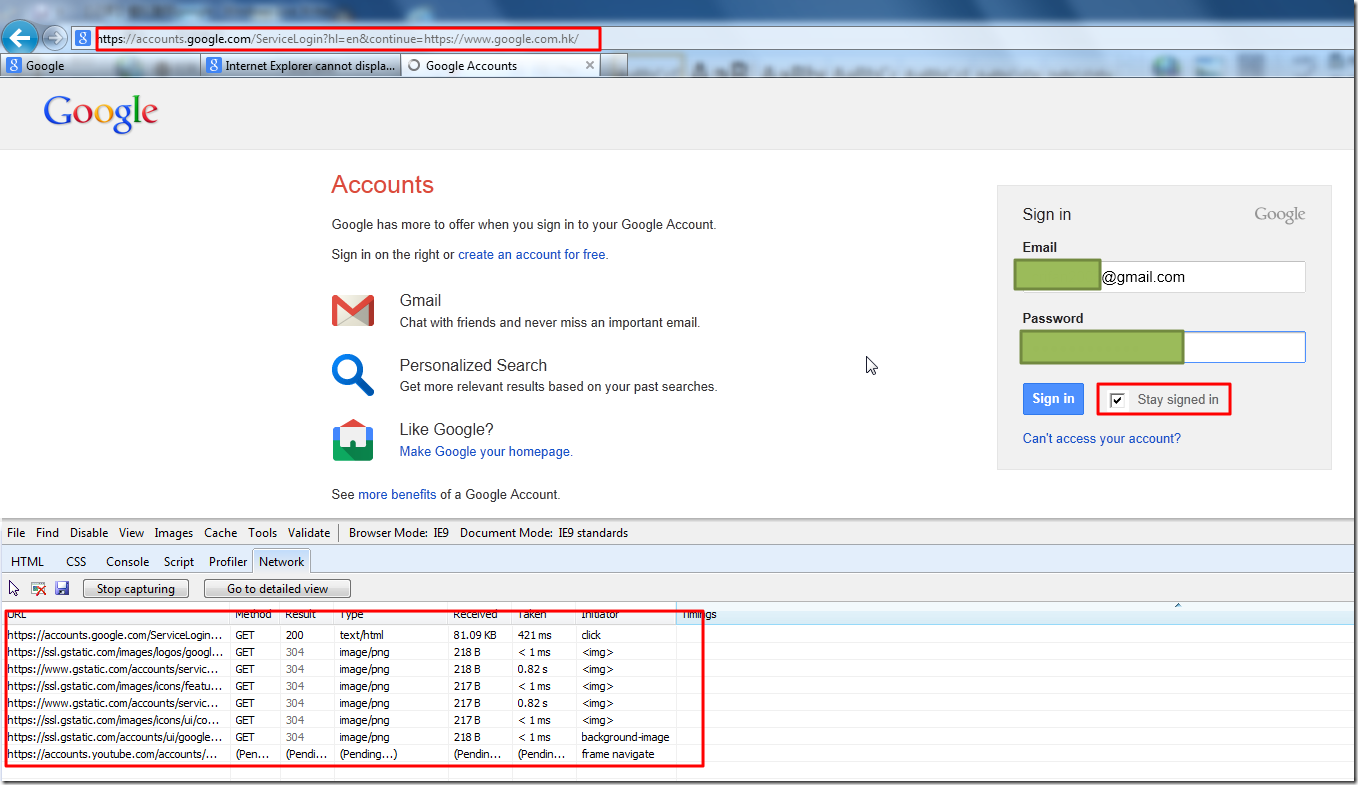The width and height of the screenshot is (1358, 785).
Task: Select the ssl.gstatic.com/accounts/ui request row
Action: point(341,737)
